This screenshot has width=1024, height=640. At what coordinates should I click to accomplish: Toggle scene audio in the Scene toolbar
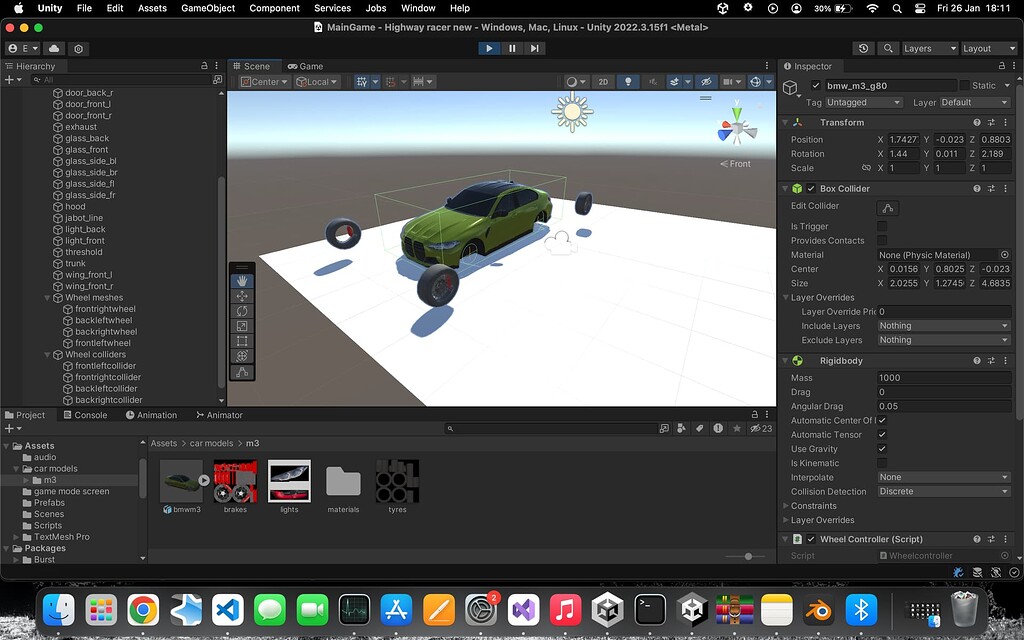coord(654,82)
